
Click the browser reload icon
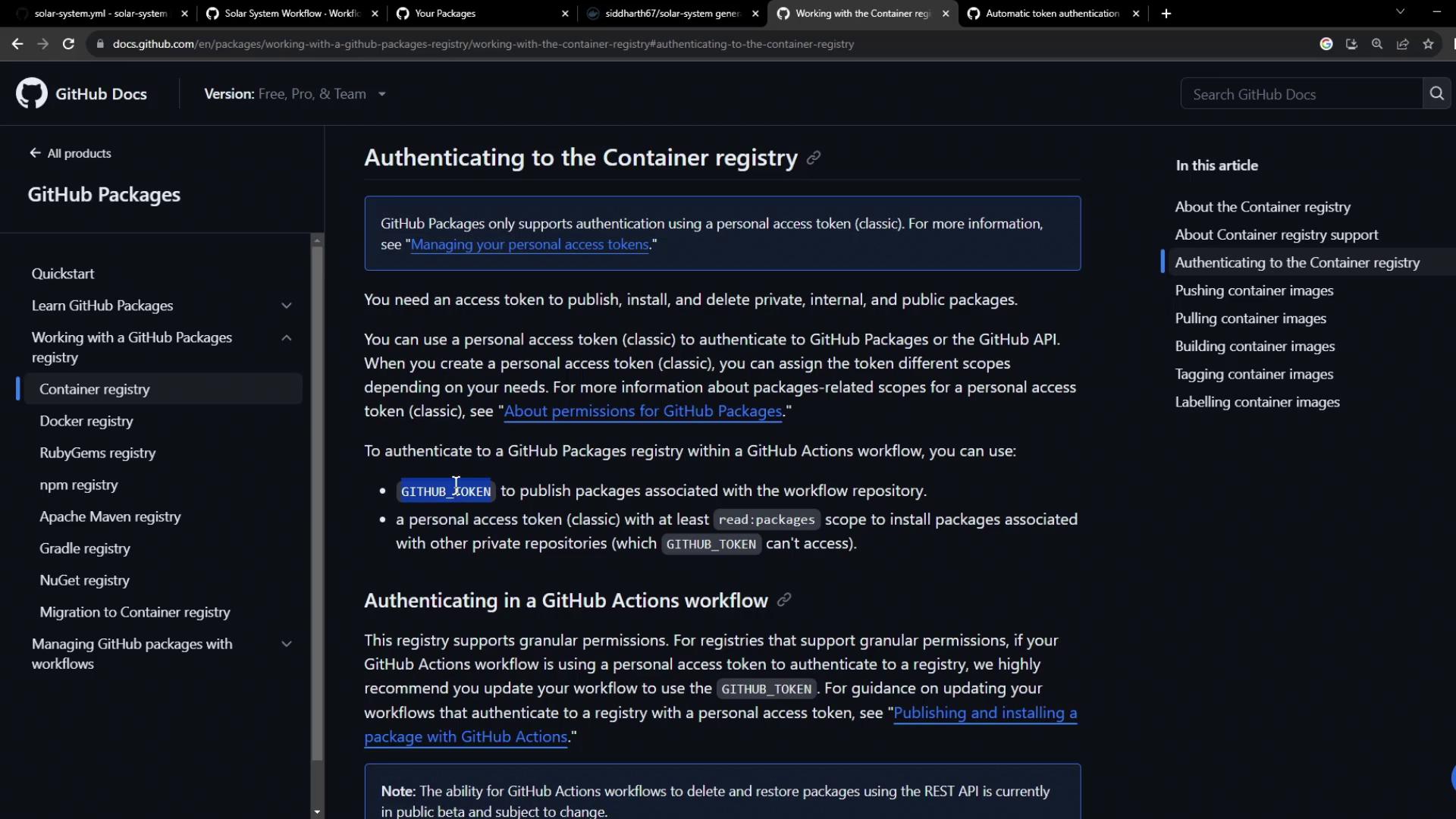[68, 44]
